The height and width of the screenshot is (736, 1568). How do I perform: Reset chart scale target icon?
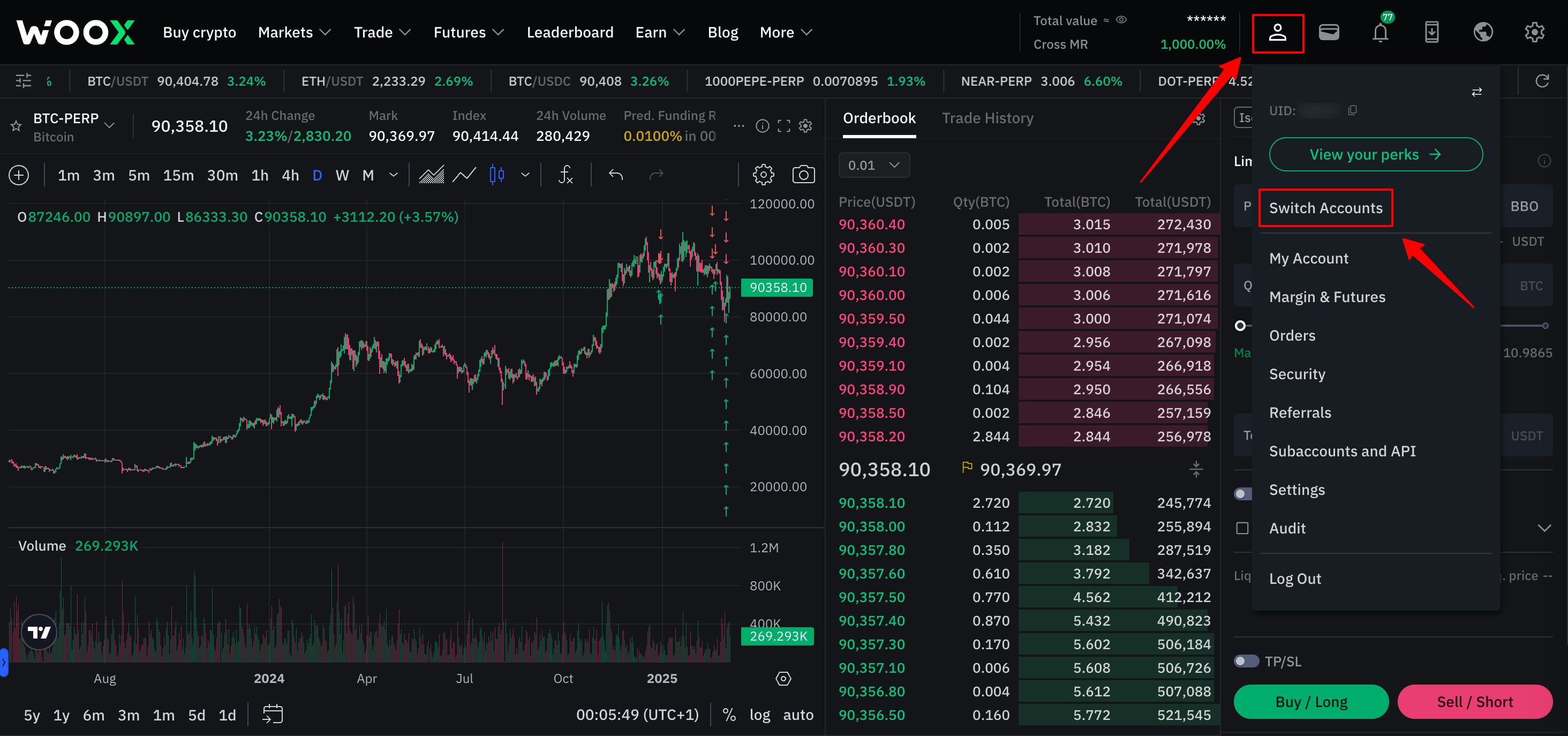pyautogui.click(x=783, y=679)
